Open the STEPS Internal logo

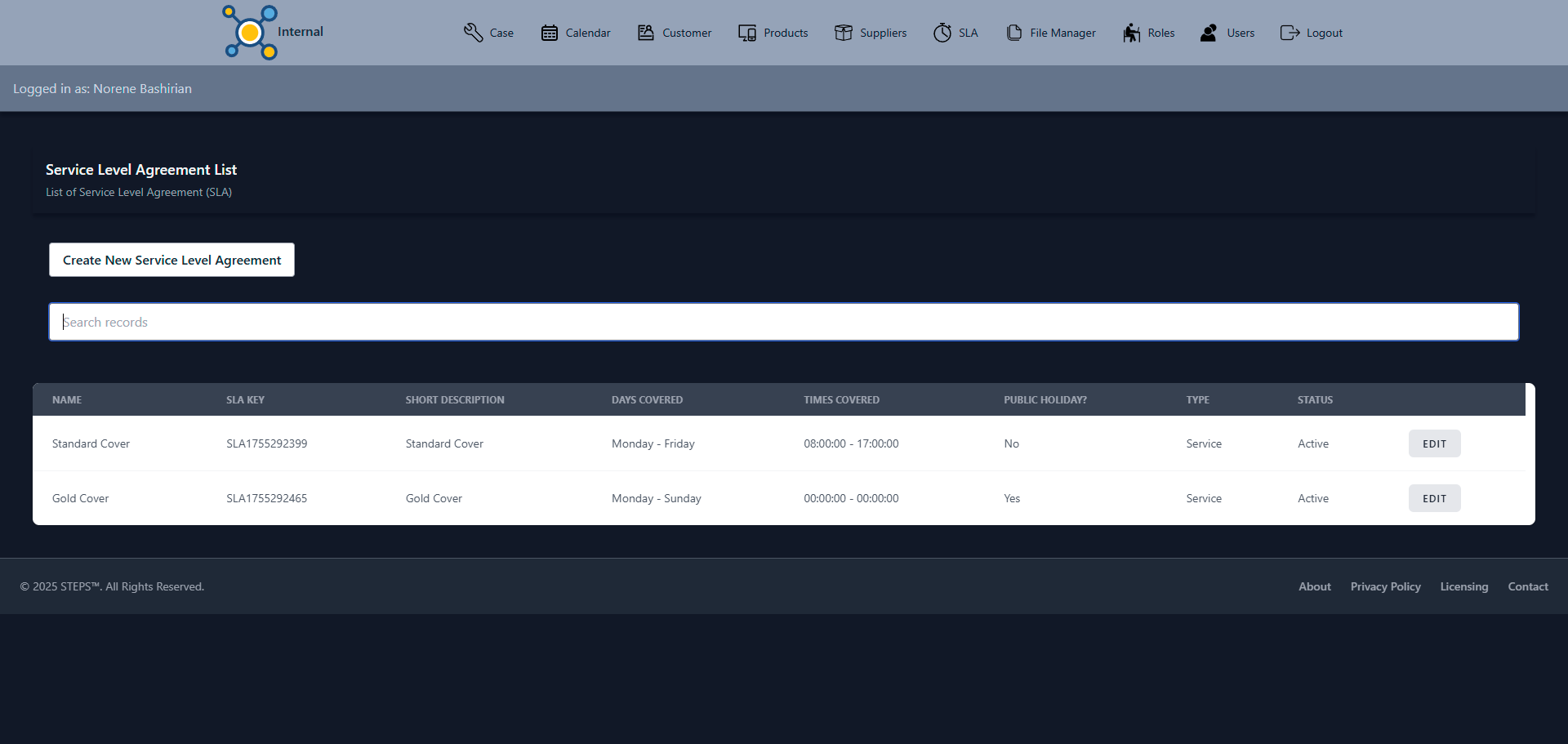click(251, 33)
